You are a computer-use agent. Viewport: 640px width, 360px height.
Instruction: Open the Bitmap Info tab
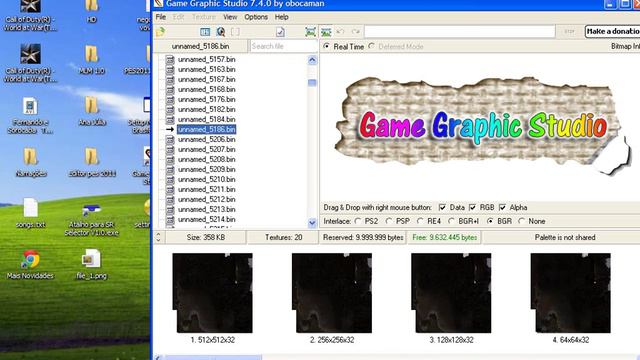point(625,47)
